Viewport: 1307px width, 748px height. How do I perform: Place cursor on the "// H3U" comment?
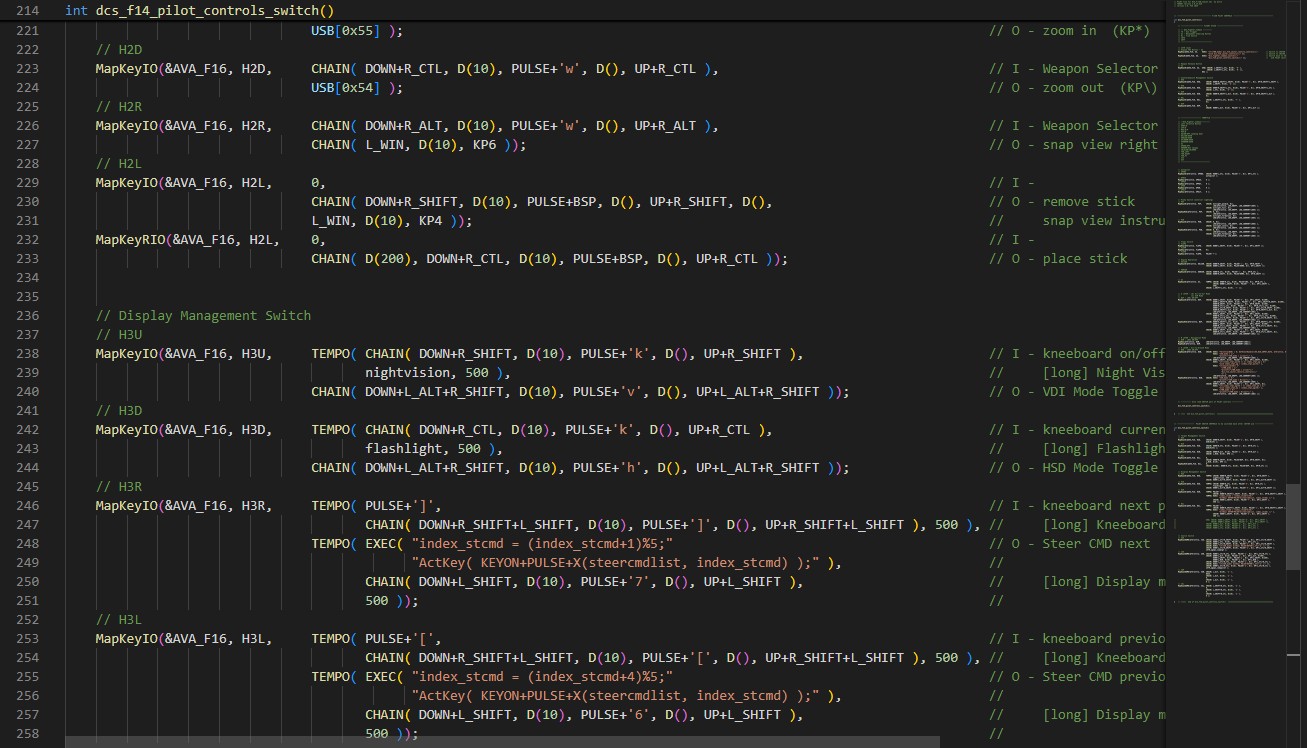[x=118, y=335]
